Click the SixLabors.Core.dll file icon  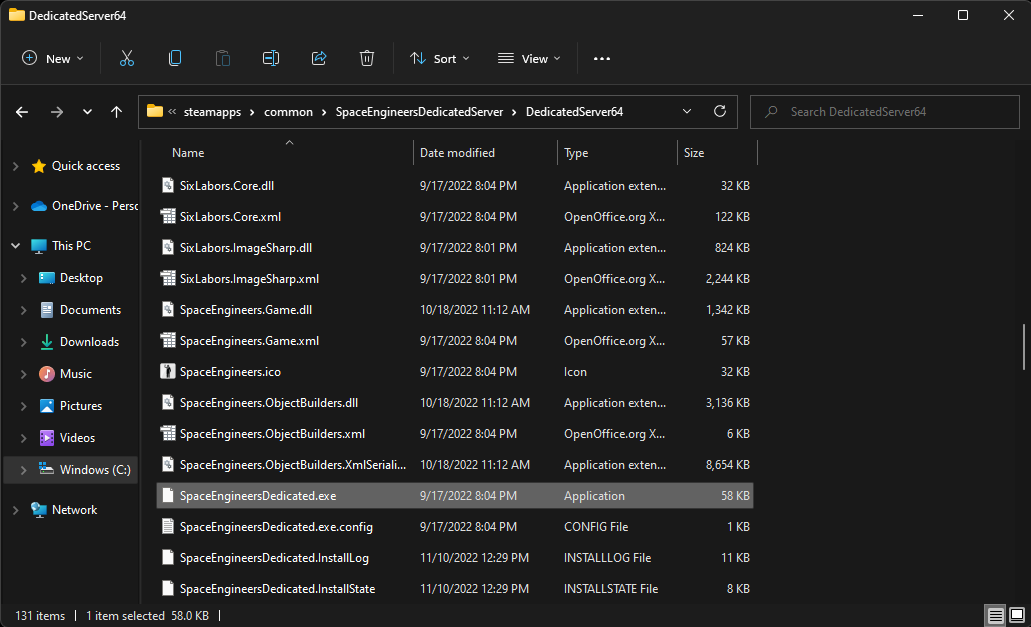click(x=168, y=186)
